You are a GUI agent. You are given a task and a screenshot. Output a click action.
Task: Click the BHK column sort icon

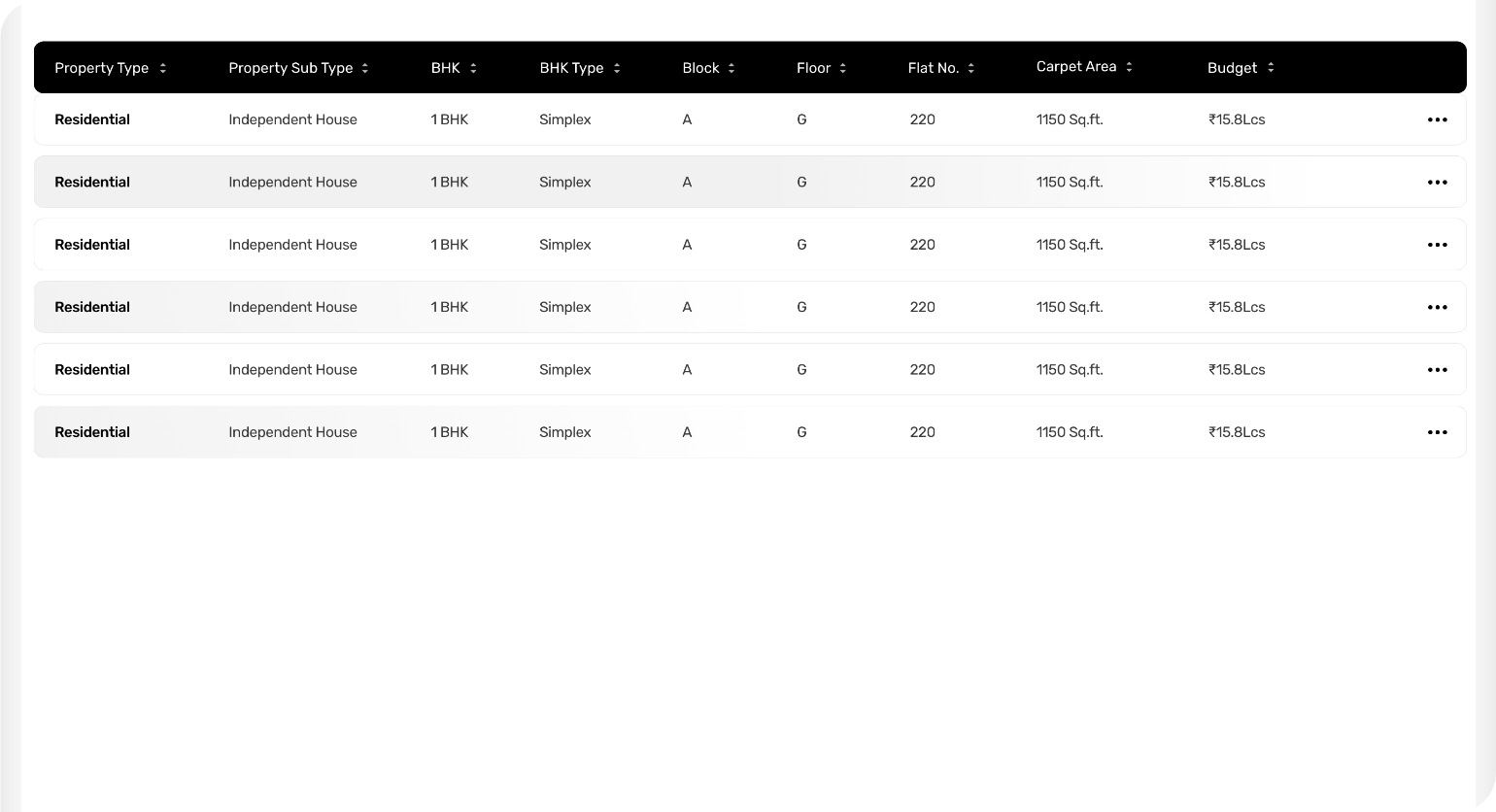click(473, 68)
